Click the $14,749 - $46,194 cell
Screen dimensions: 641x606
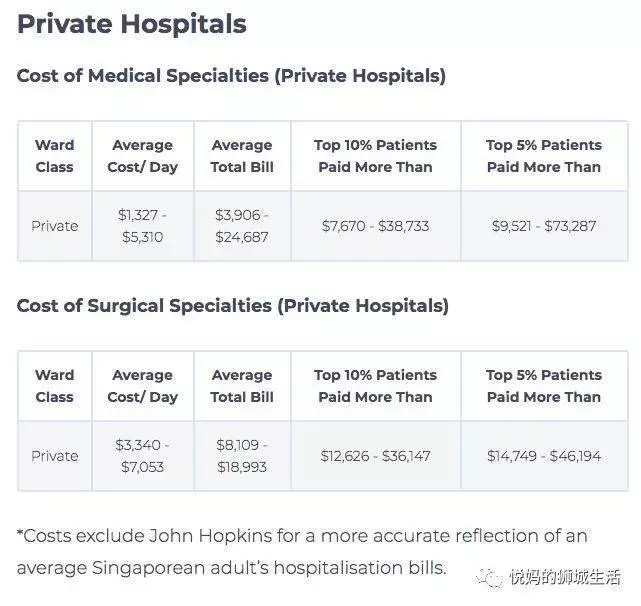click(x=544, y=456)
